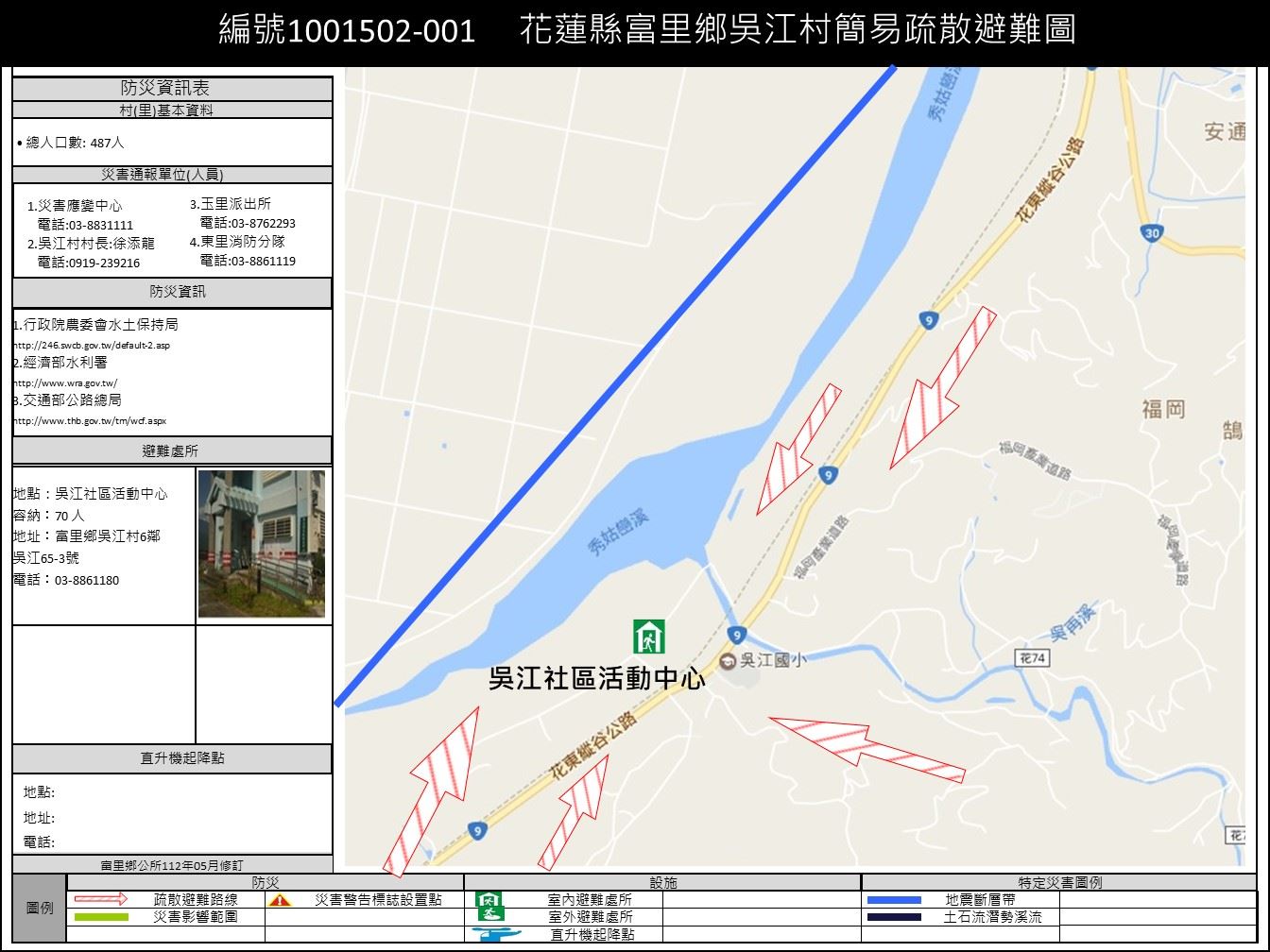Click the green disaster impact range swatch

tap(101, 916)
